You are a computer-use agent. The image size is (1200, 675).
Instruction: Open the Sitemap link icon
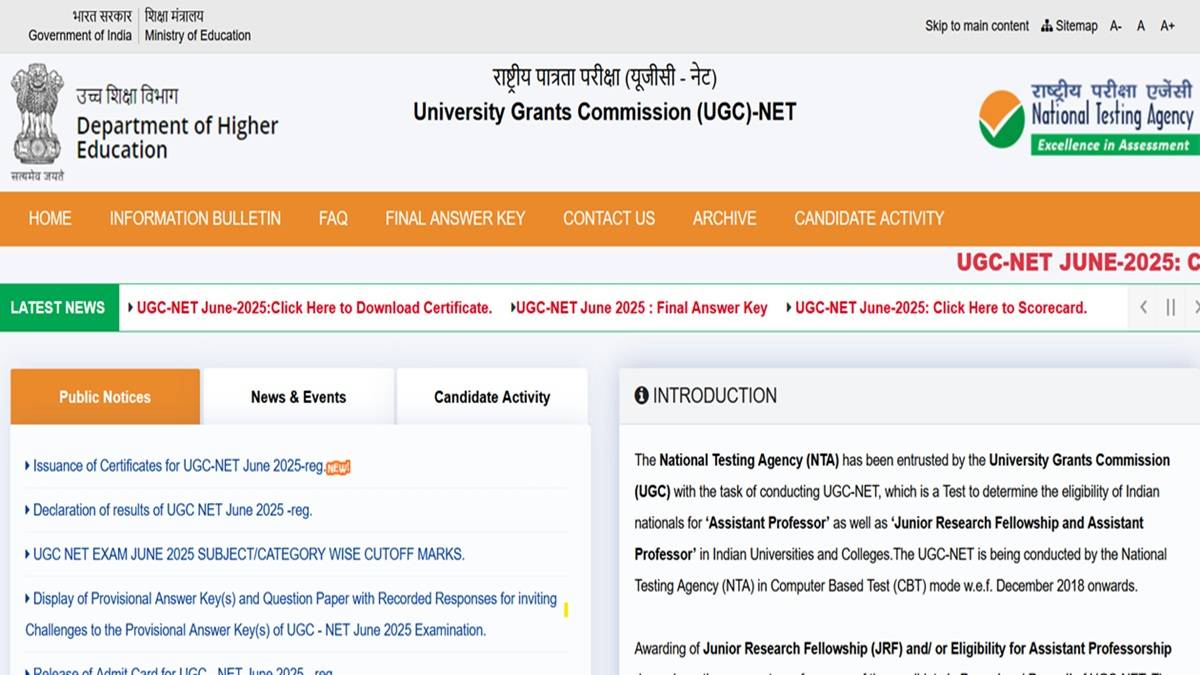pos(1047,26)
